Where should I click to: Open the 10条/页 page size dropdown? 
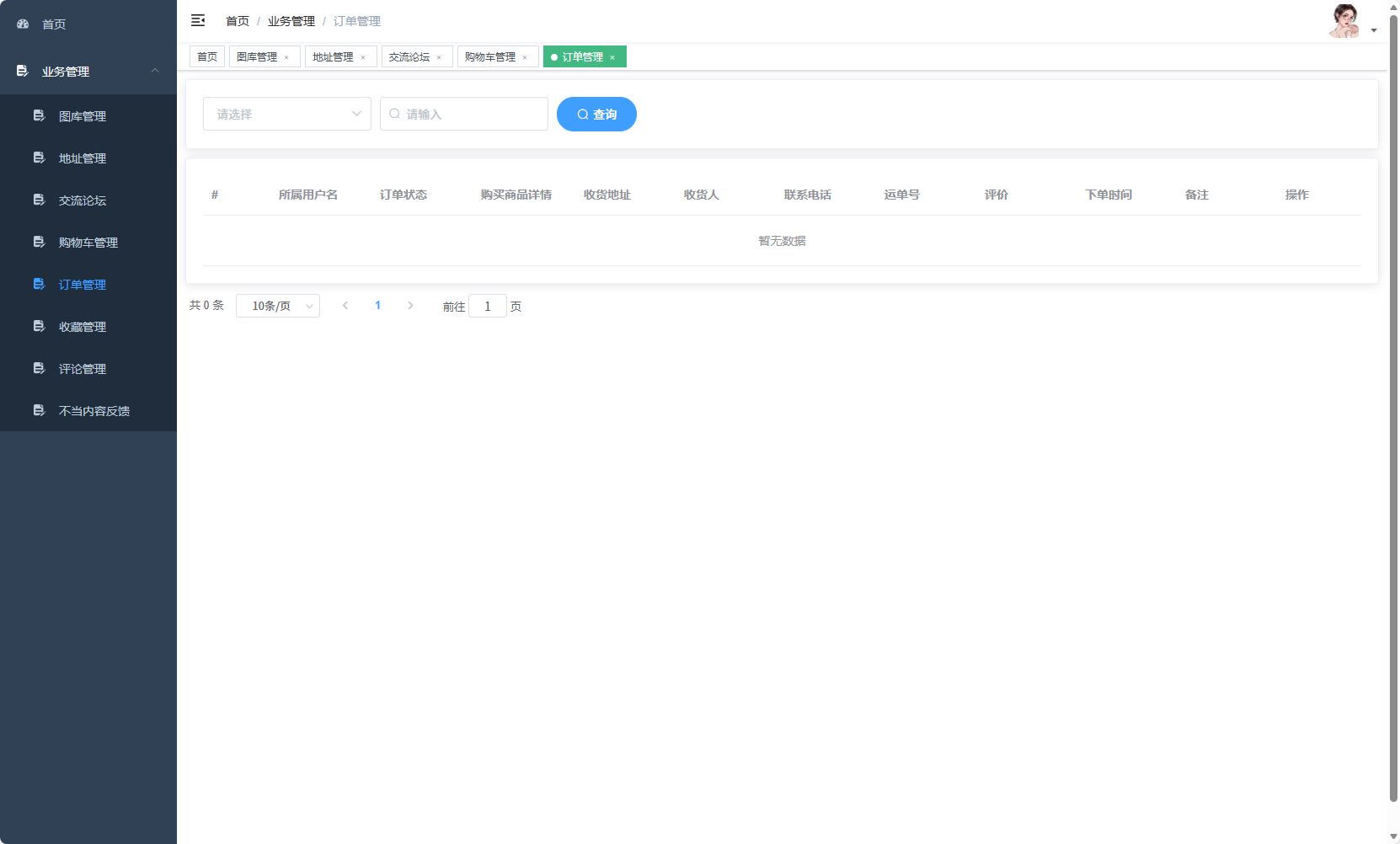click(278, 306)
